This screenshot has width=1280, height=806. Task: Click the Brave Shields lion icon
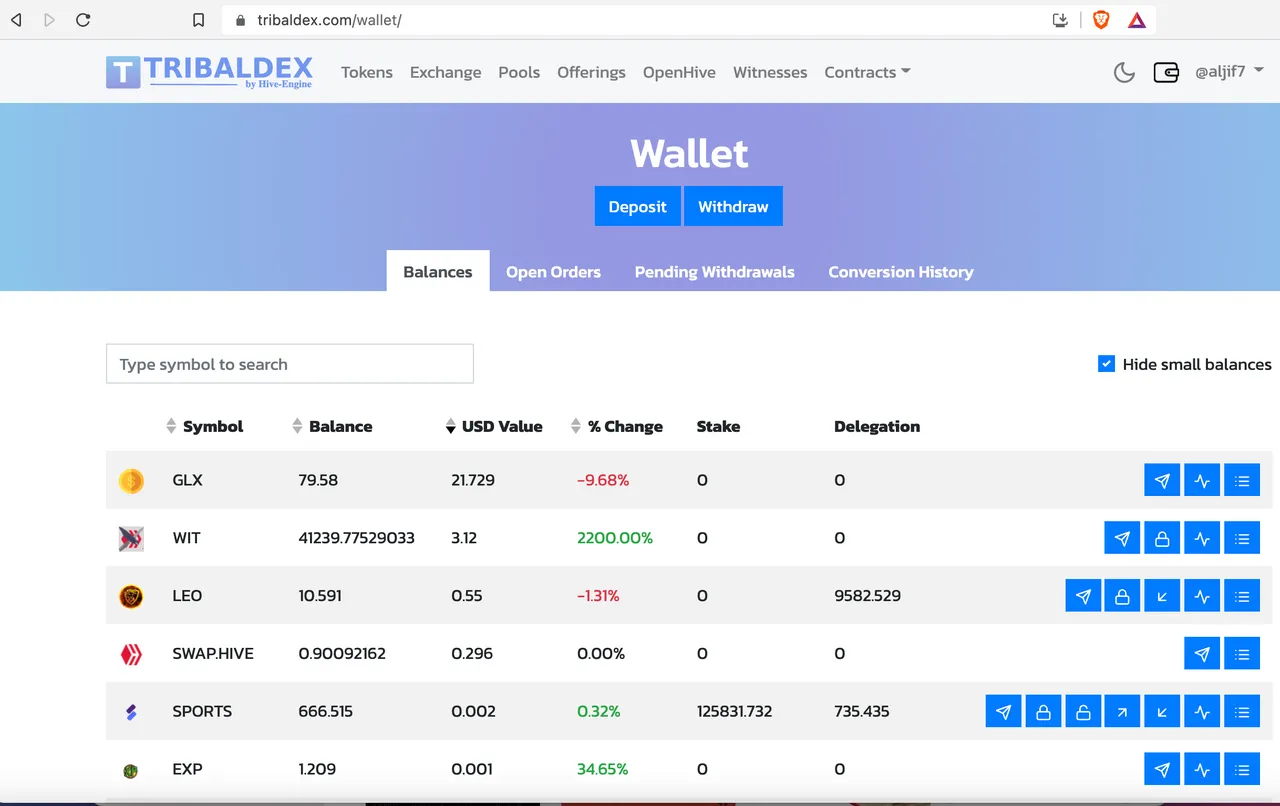[x=1101, y=20]
